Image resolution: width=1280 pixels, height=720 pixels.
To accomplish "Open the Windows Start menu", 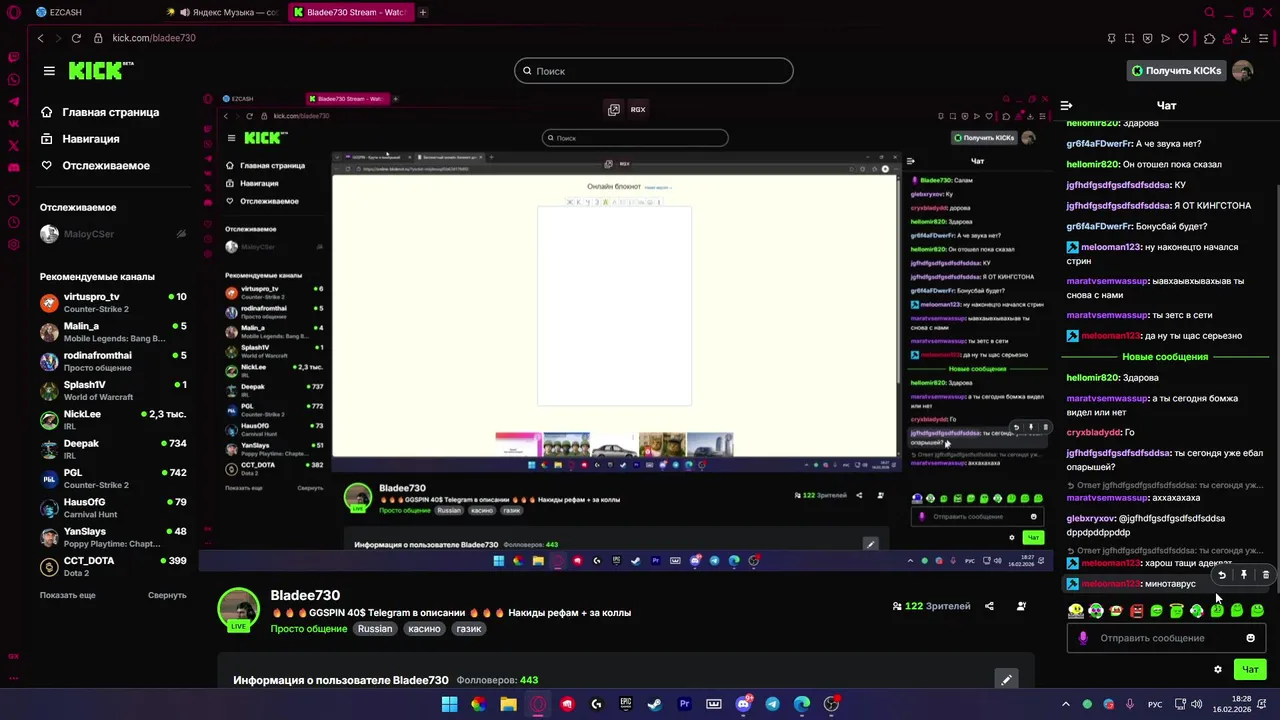I will tap(449, 704).
